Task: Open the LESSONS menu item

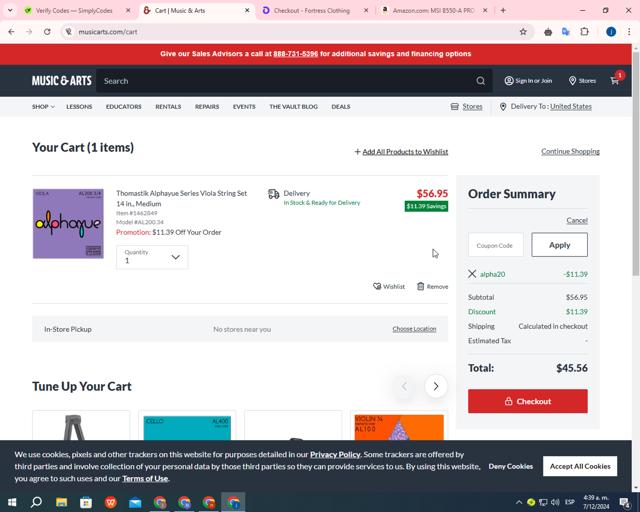Action: click(79, 107)
